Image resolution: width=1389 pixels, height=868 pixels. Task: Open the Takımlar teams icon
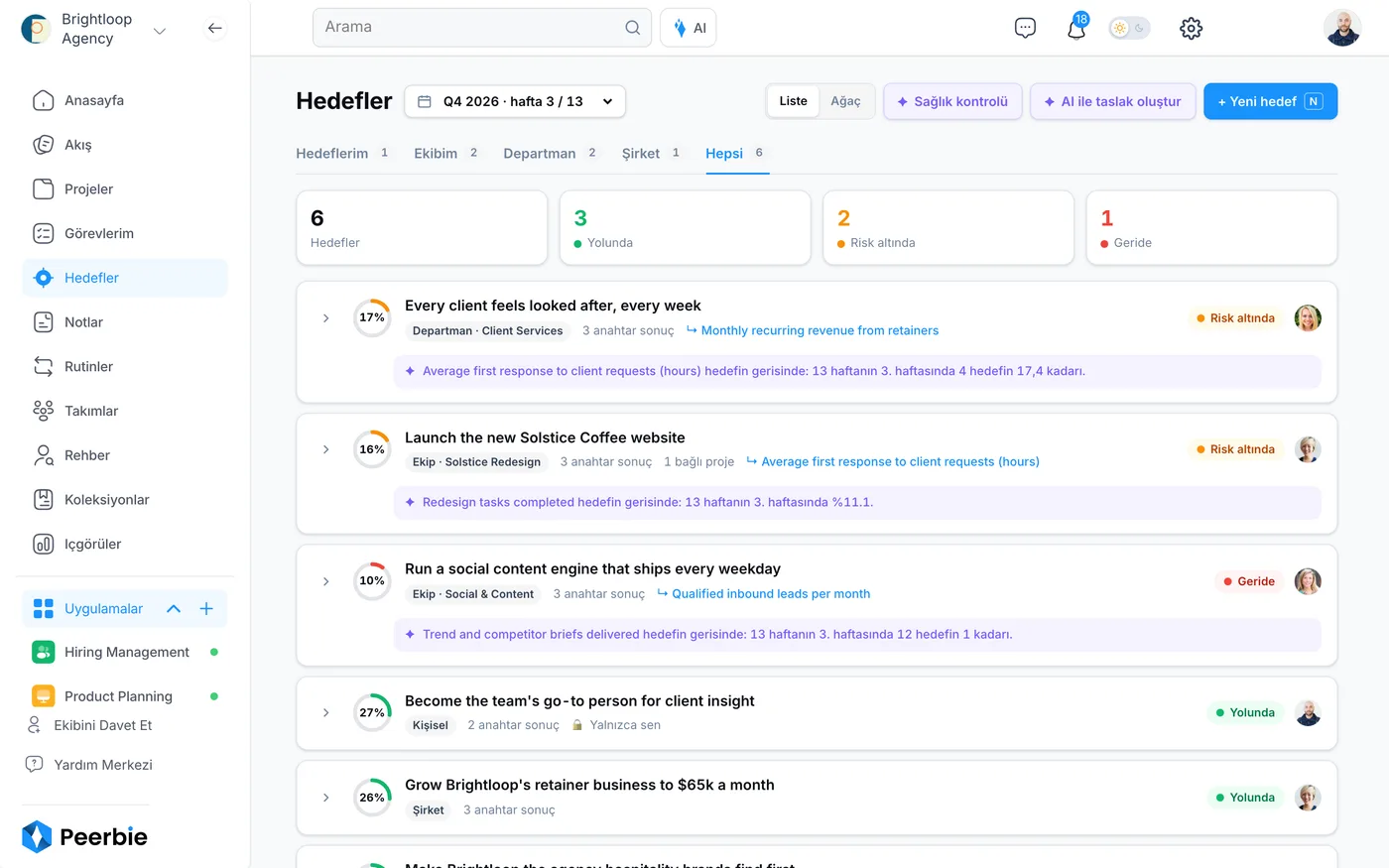(44, 411)
